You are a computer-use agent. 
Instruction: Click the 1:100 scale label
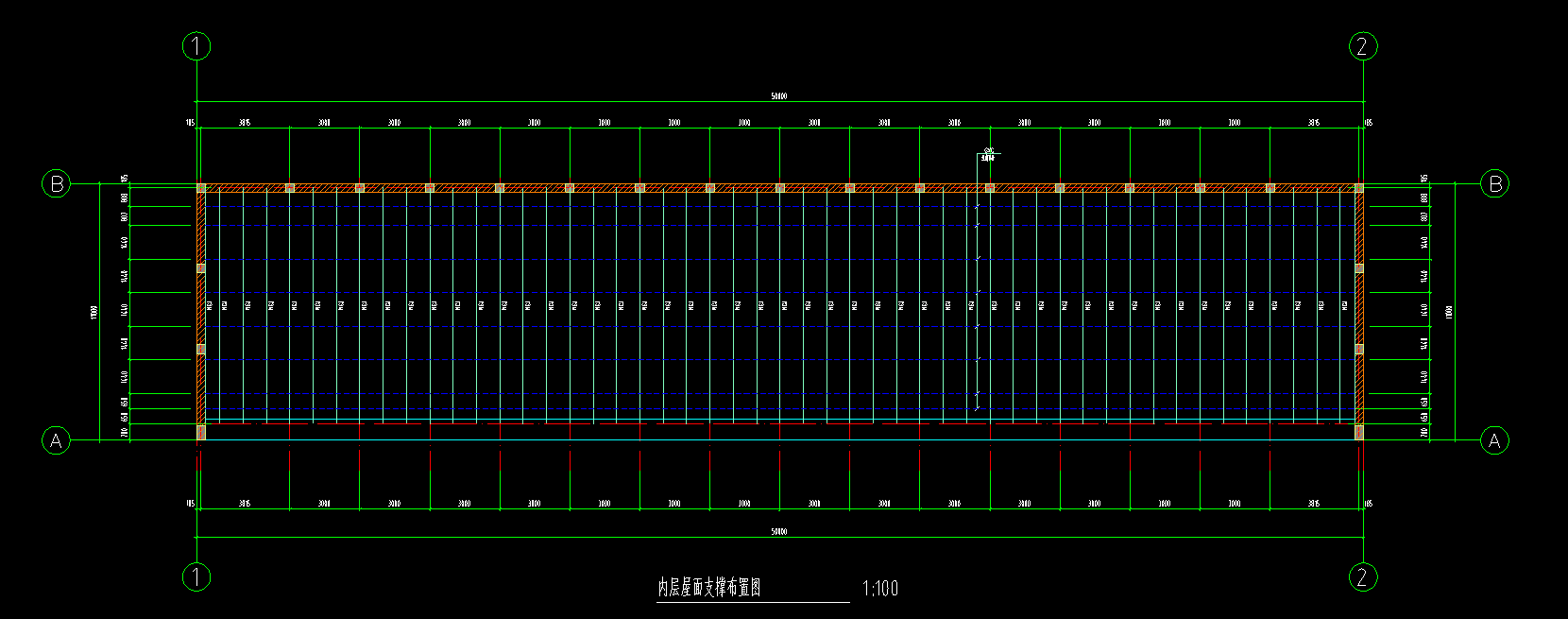tap(879, 589)
